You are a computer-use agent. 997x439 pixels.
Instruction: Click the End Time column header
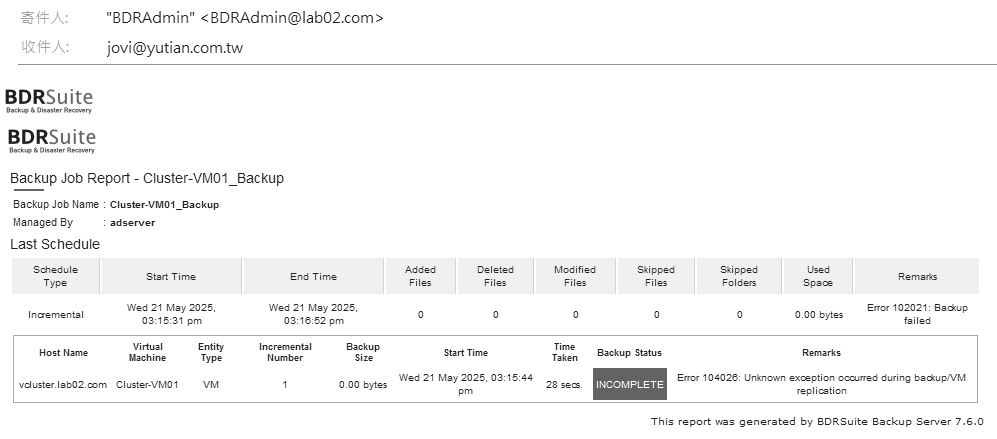[313, 276]
